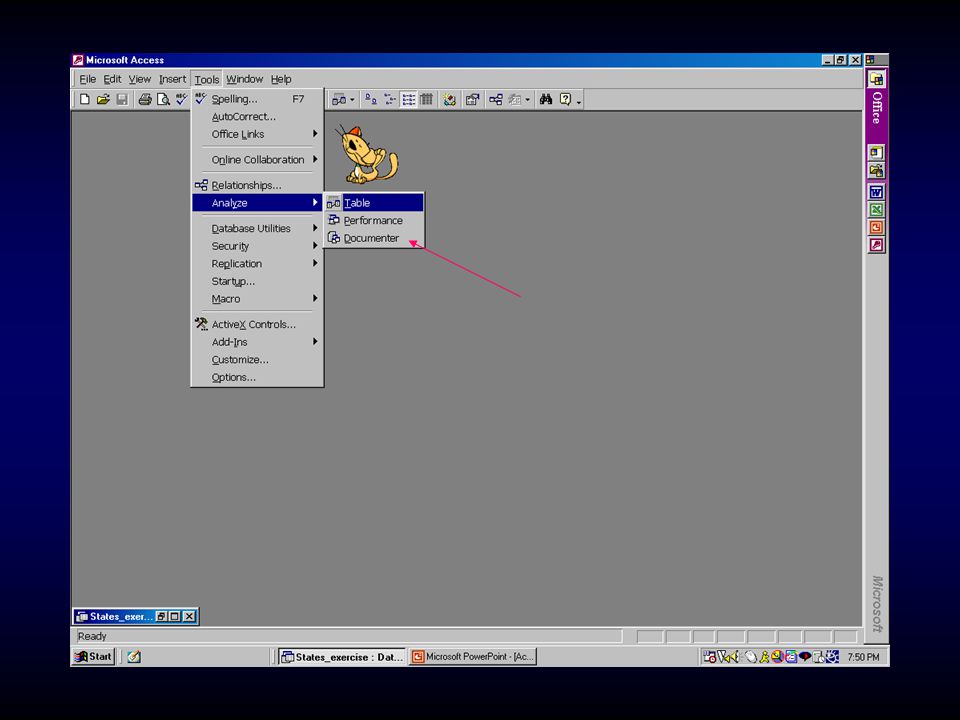Screen dimensions: 960x720
Task: Open the Insert menu
Action: click(x=172, y=79)
